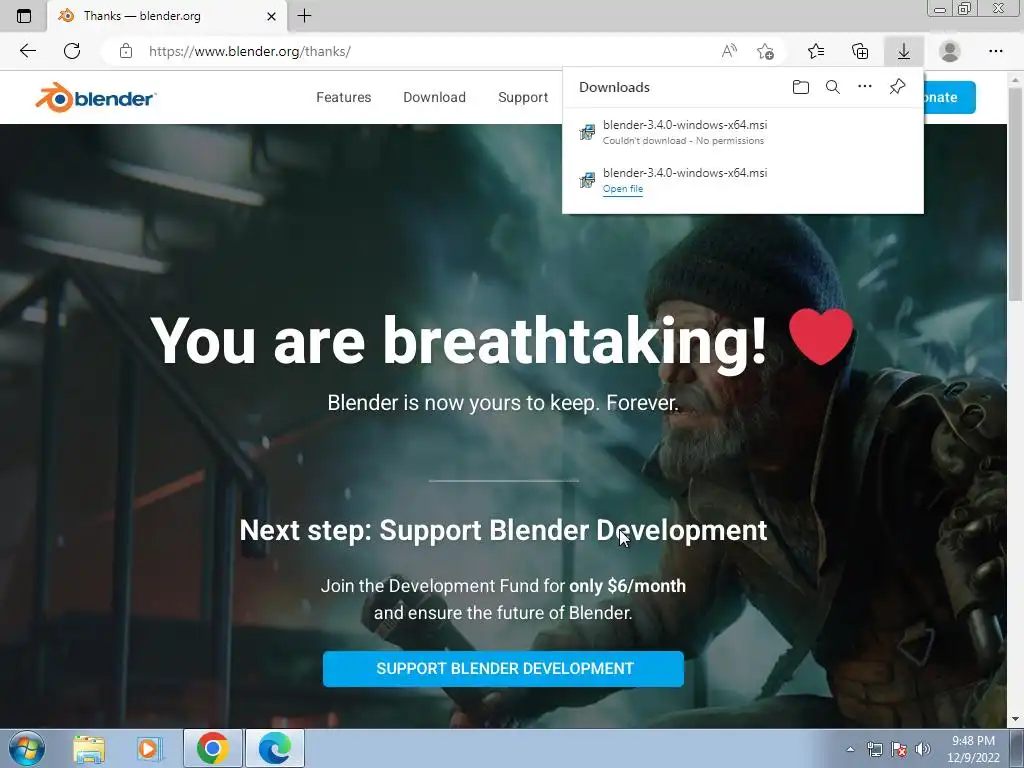This screenshot has height=768, width=1024.
Task: Click Microsoft Edge taskbar icon
Action: 275,748
